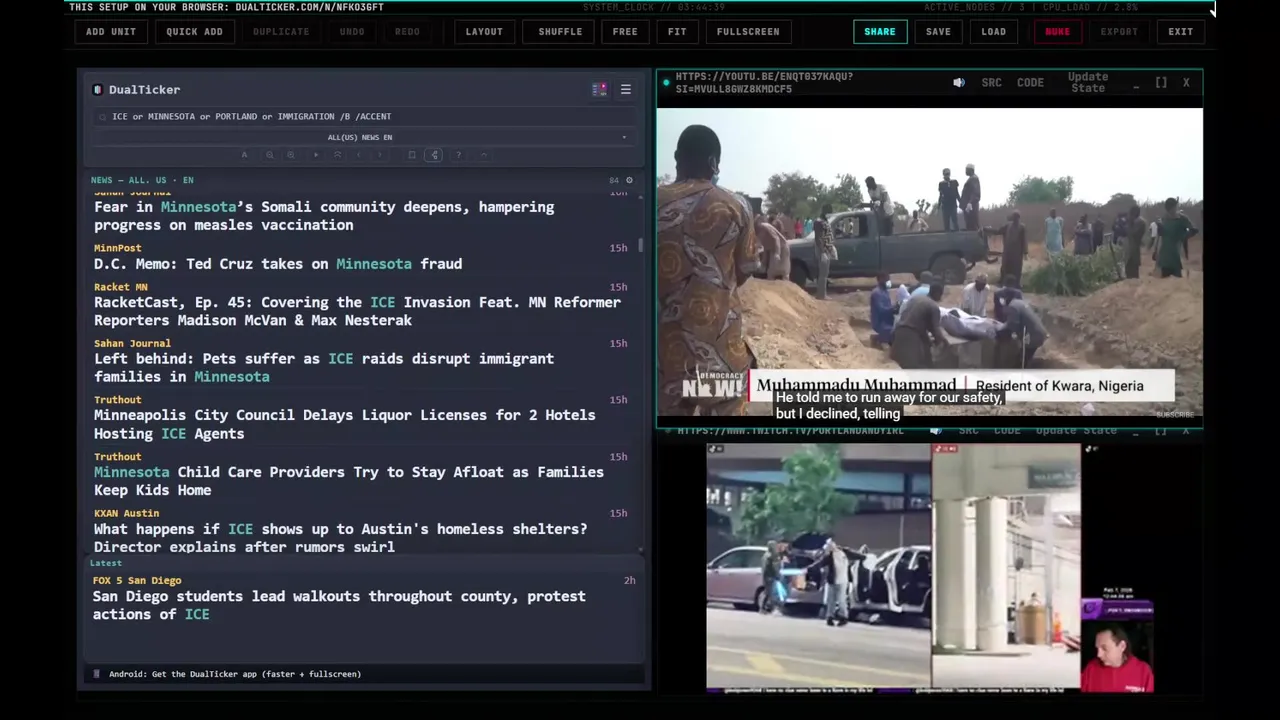Image resolution: width=1280 pixels, height=720 pixels.
Task: Click FOX 5 San Diego source label
Action: pyautogui.click(x=137, y=580)
